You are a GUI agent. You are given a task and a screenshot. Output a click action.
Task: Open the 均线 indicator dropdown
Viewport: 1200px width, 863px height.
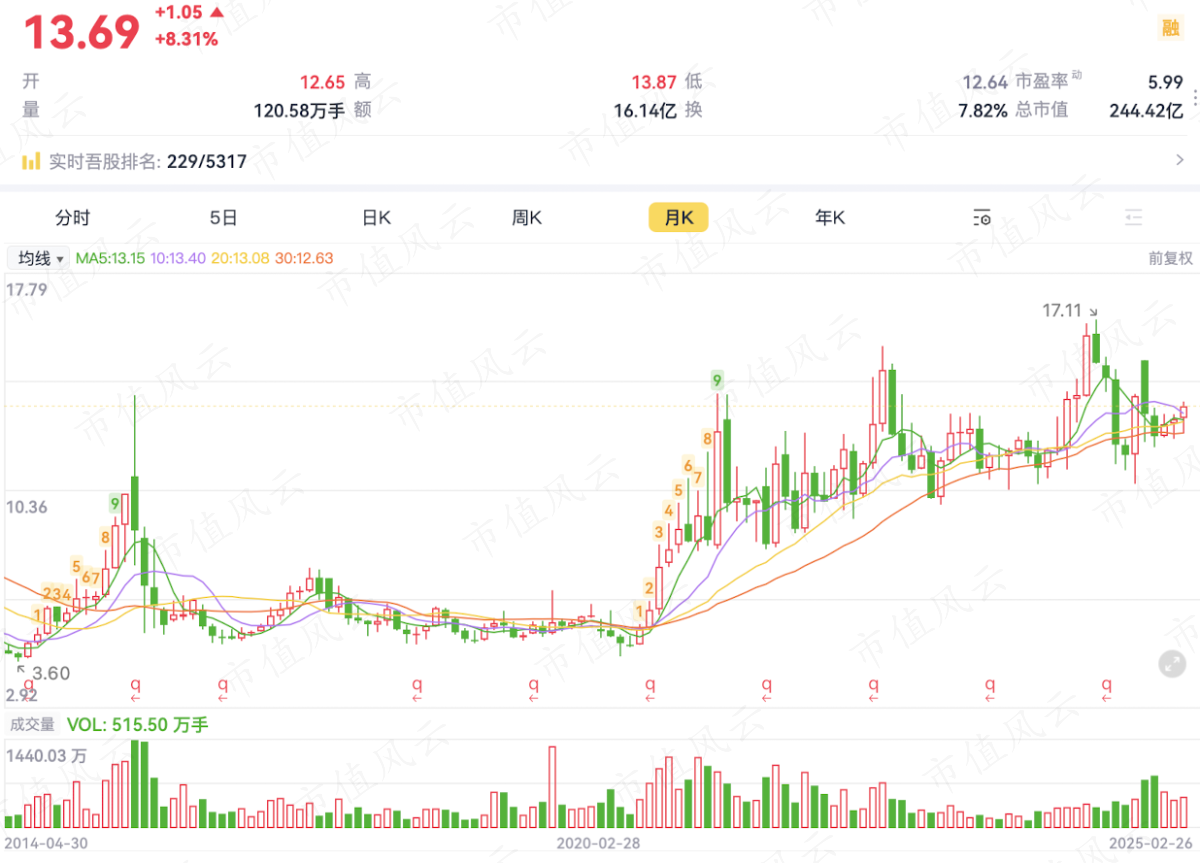39,258
